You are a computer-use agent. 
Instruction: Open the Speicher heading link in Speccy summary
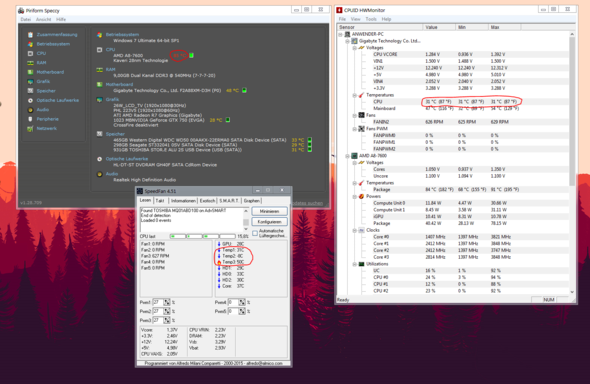pos(115,134)
